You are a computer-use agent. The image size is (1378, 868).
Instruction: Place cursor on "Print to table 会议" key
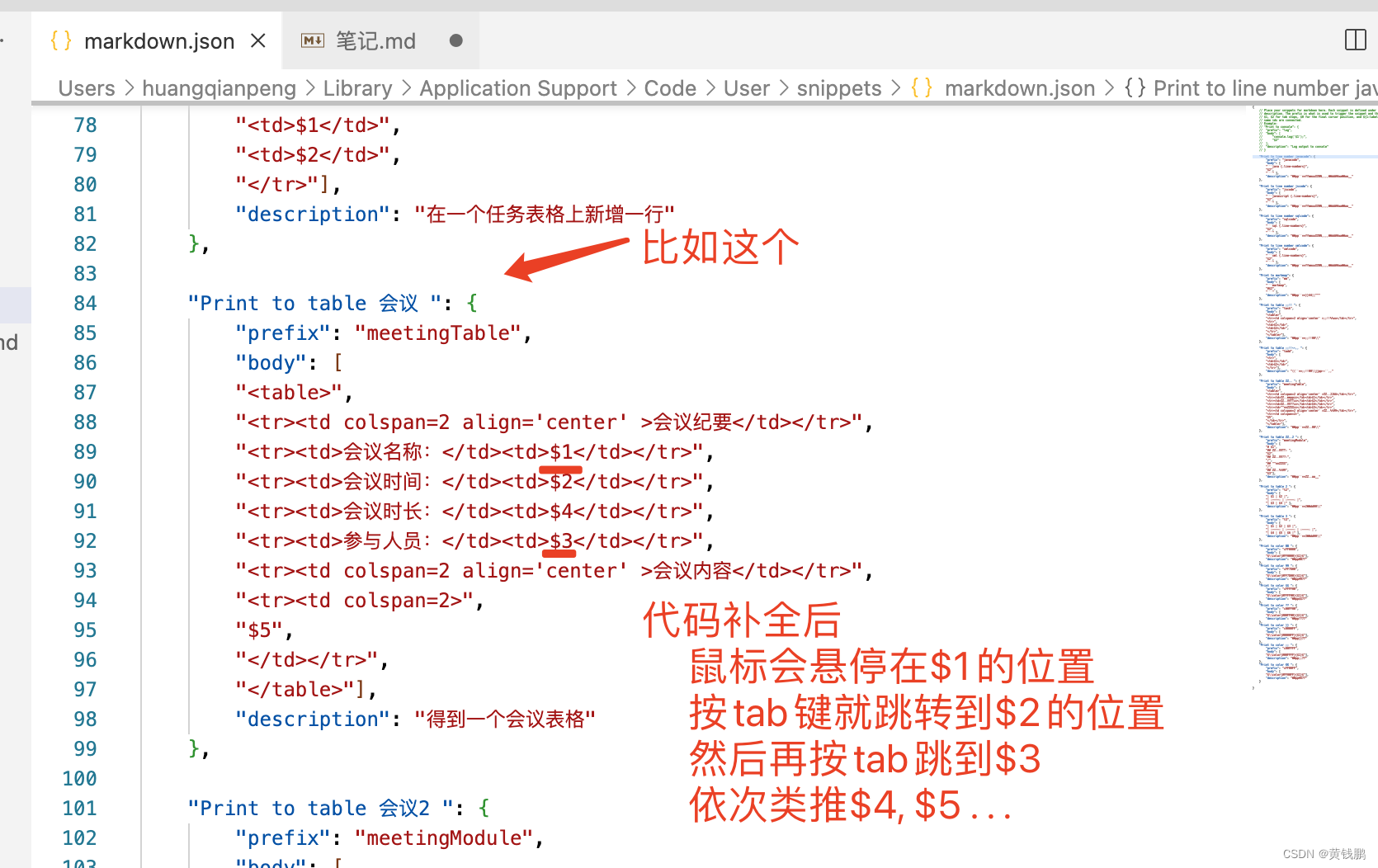click(314, 304)
